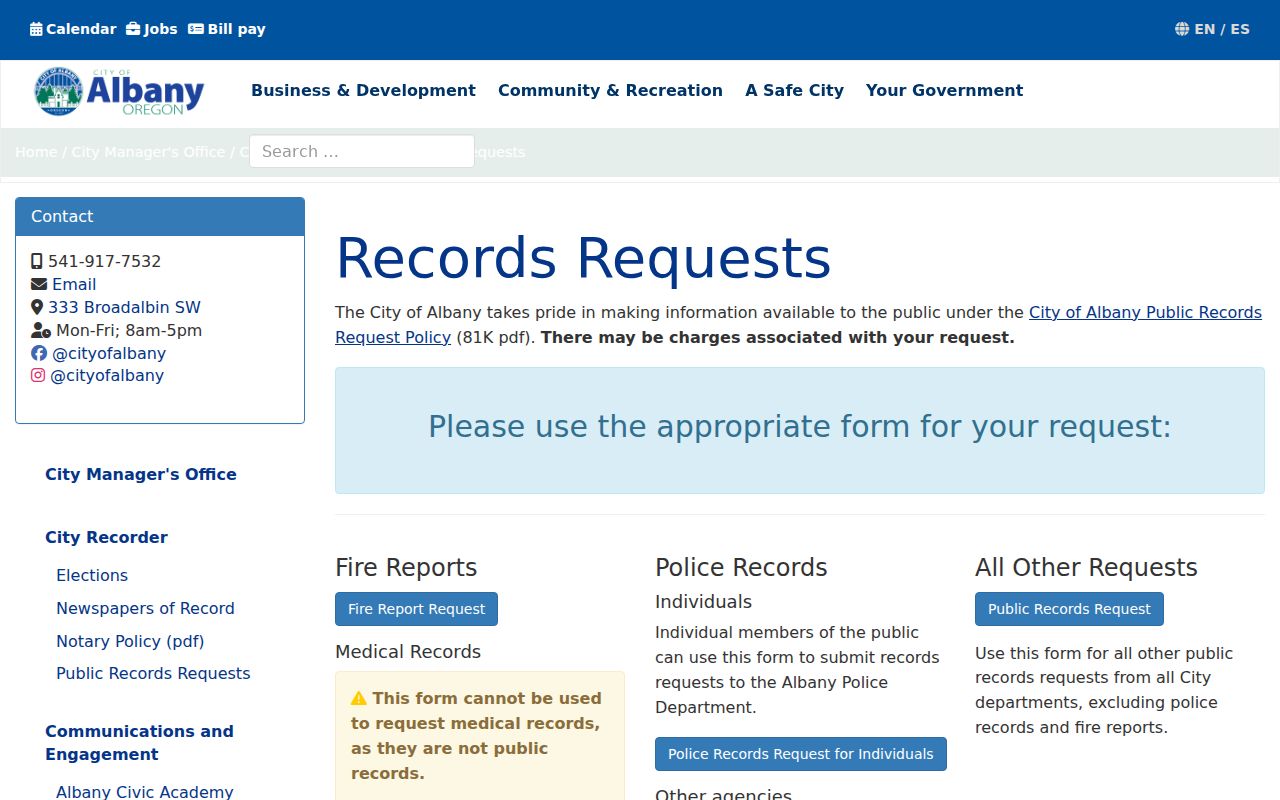Click 'Please use the appropriate form' banner text

tap(800, 426)
